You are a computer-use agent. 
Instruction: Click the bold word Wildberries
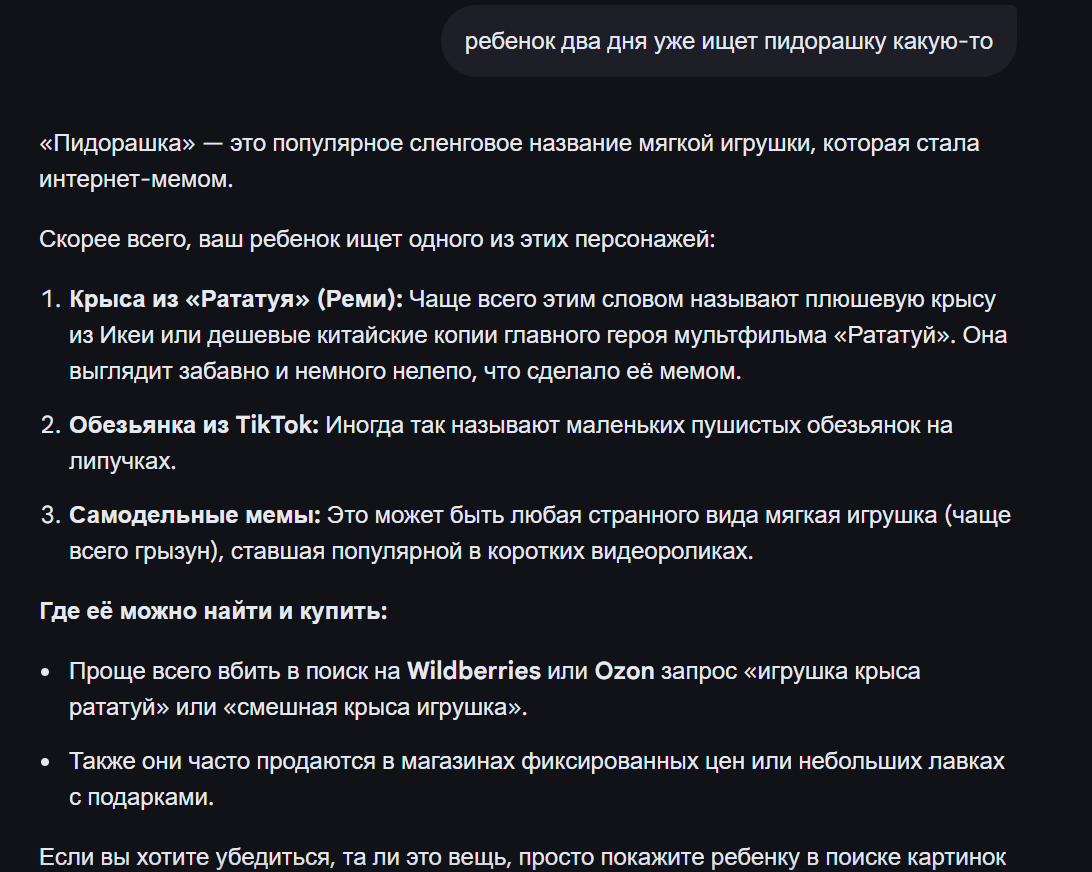tap(473, 671)
